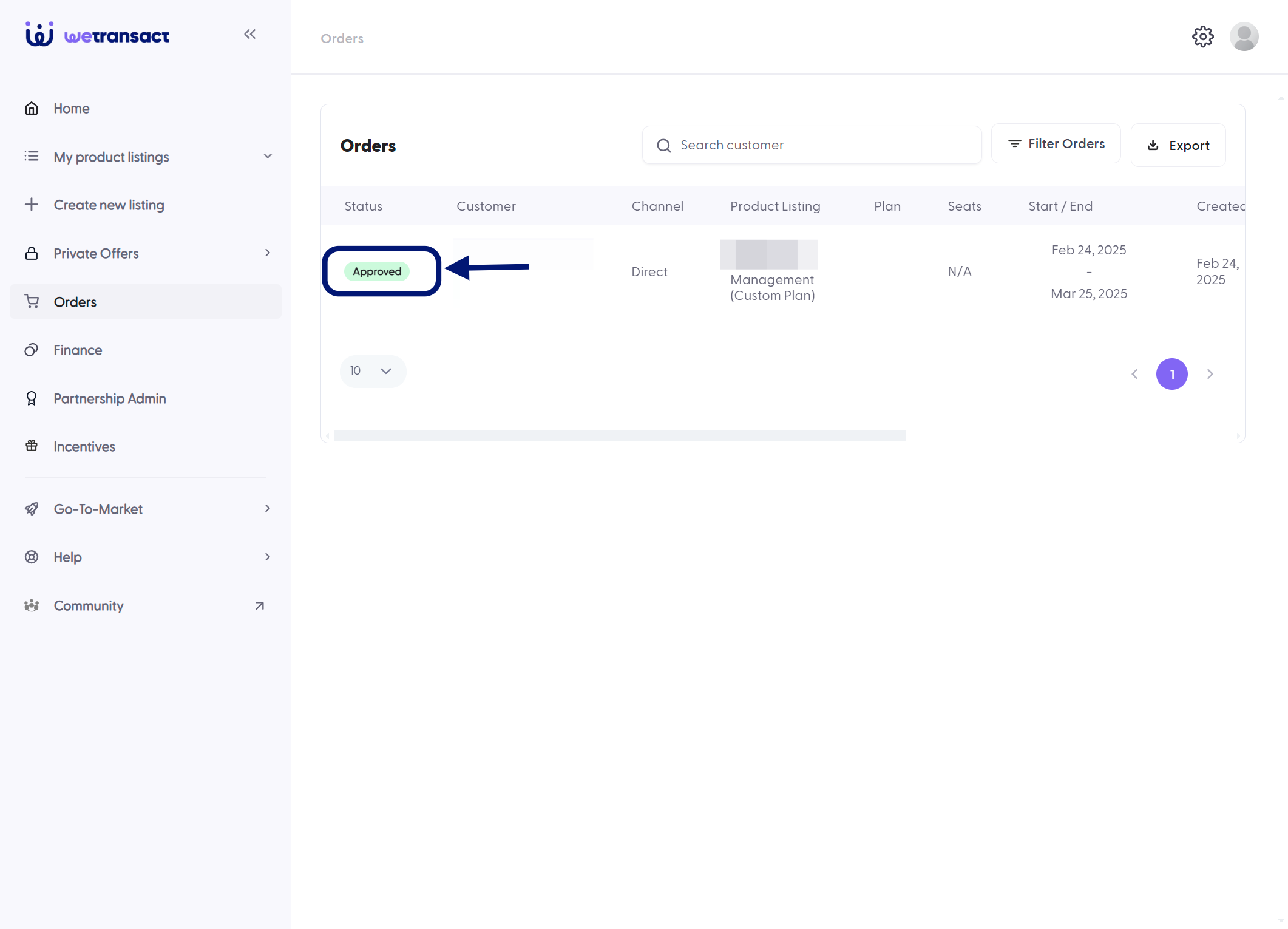The height and width of the screenshot is (929, 1288).
Task: Click the Filter Orders funnel icon
Action: pos(1014,144)
